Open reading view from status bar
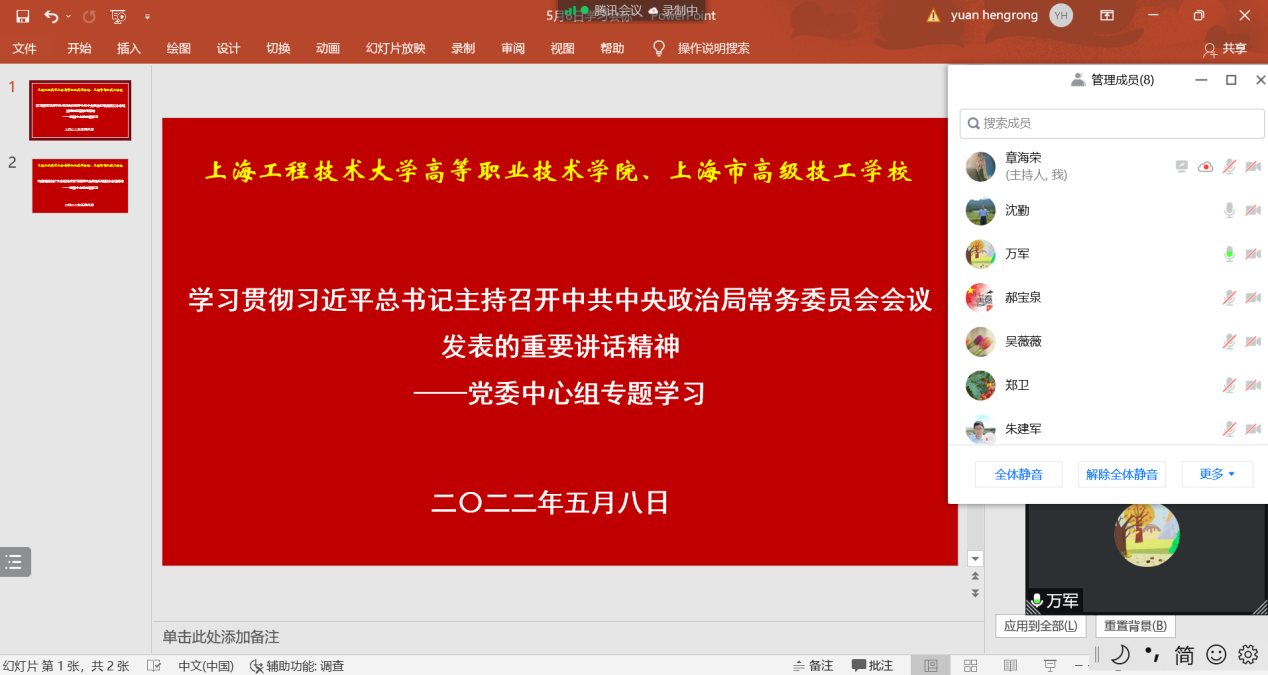 [1010, 666]
